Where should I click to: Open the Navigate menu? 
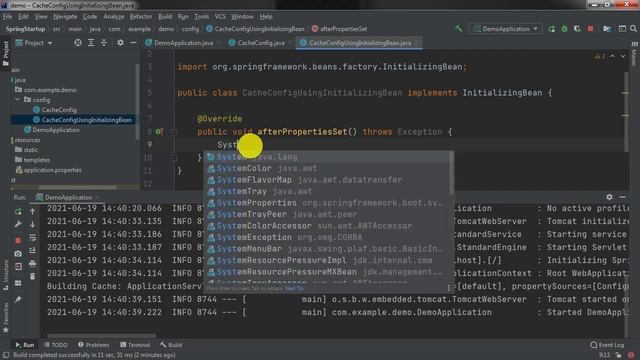(65, 17)
